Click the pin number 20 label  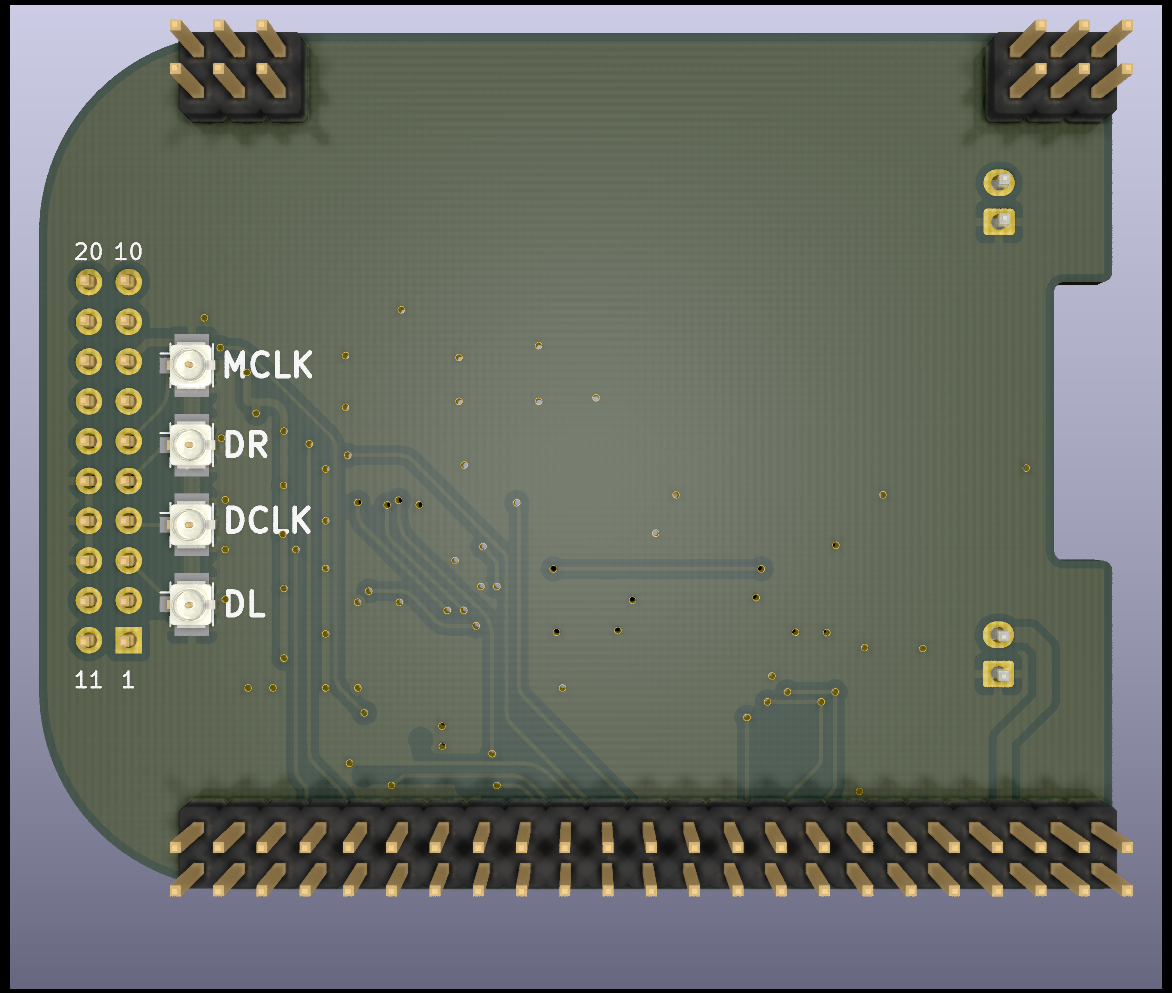click(x=88, y=252)
